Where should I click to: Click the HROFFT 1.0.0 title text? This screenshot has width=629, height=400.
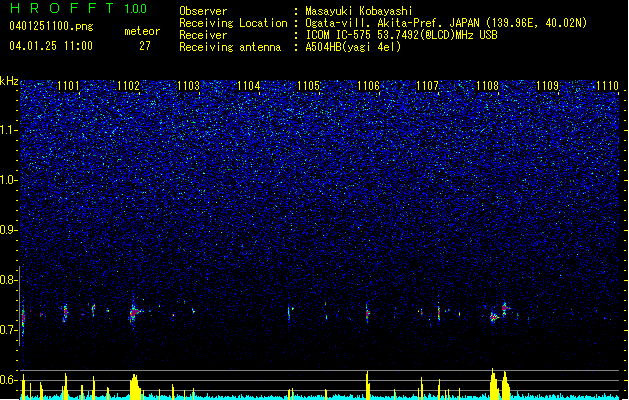coord(78,8)
